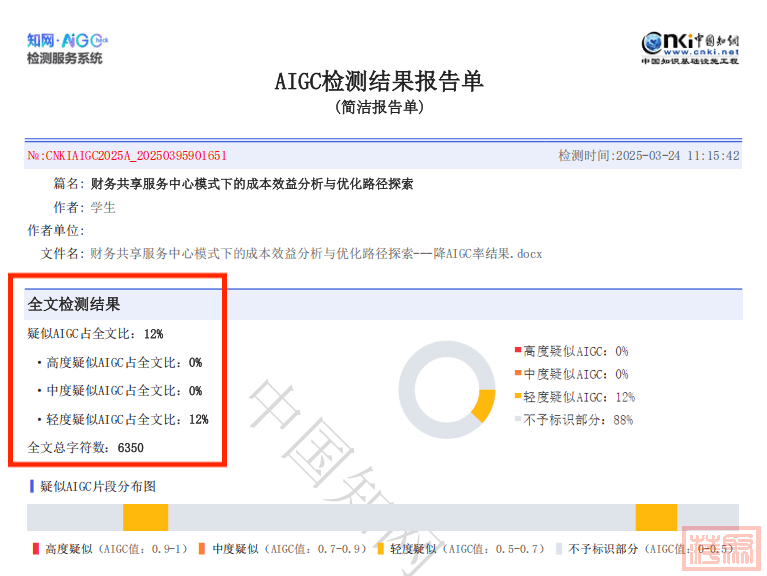Click the report title AIGC检测结果报告单
Viewport: 767px width, 576px height.
(x=379, y=81)
